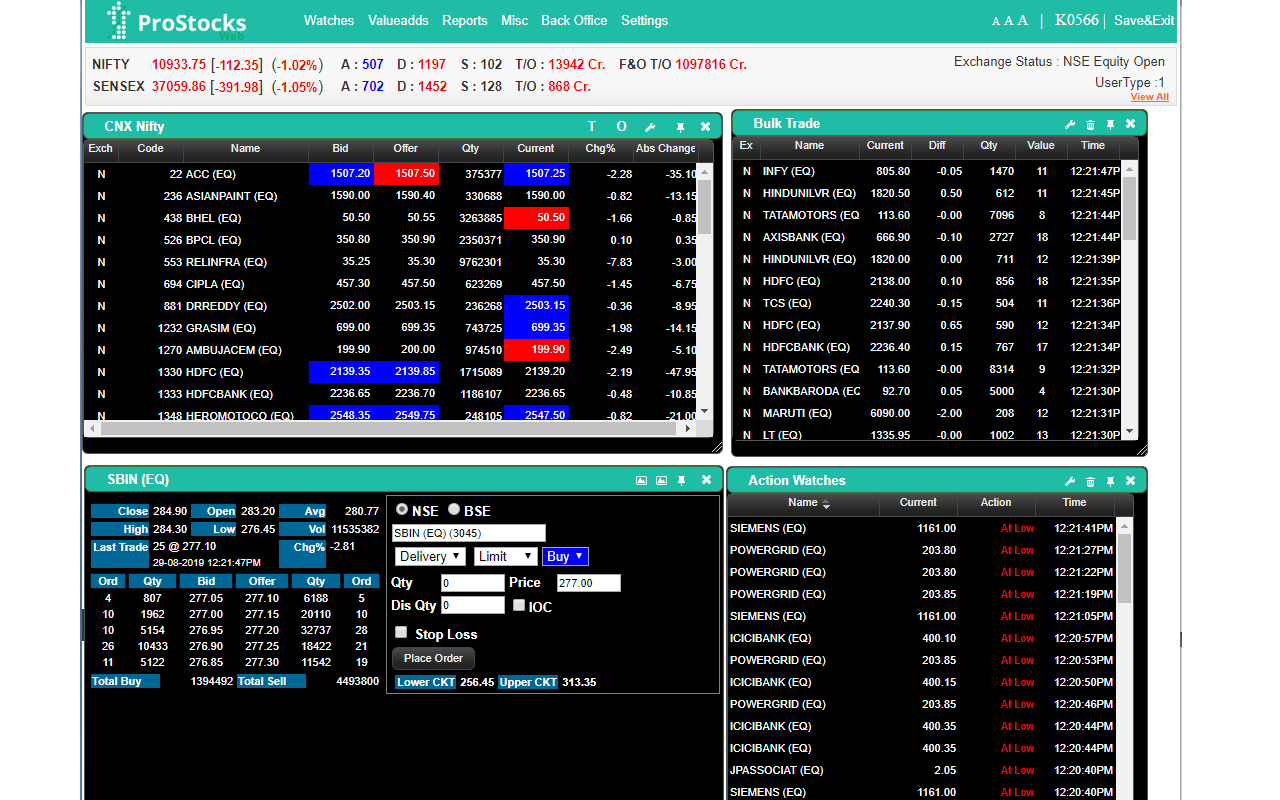The height and width of the screenshot is (800, 1280).
Task: Open Action Watches wrench settings
Action: coord(1070,481)
